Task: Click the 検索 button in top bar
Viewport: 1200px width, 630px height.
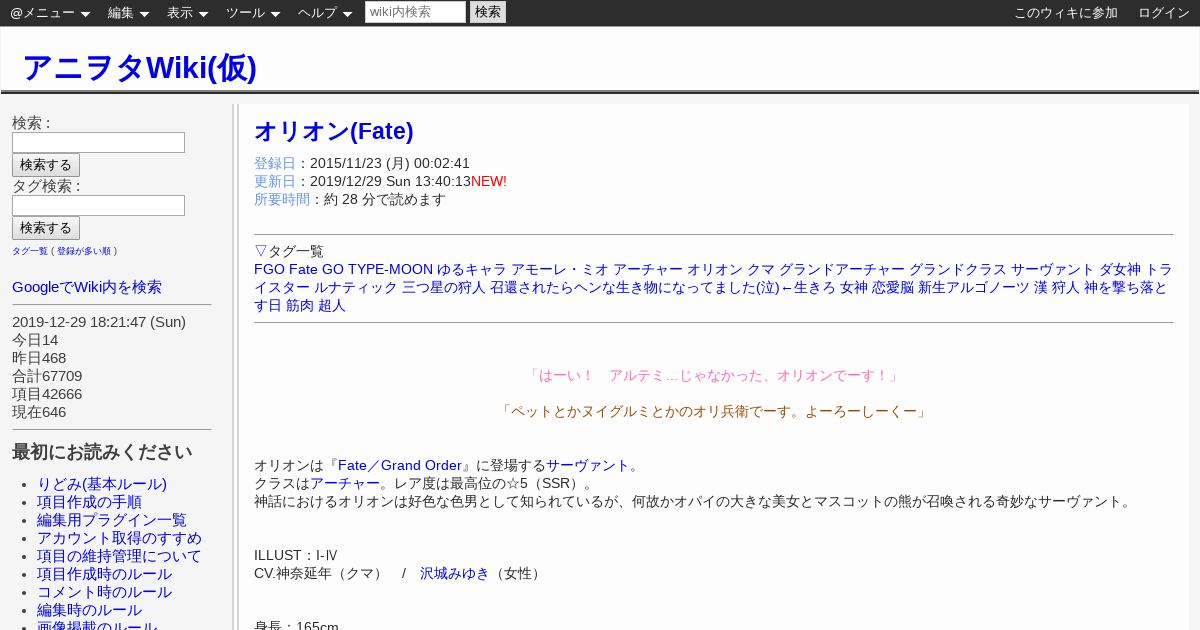Action: tap(488, 12)
